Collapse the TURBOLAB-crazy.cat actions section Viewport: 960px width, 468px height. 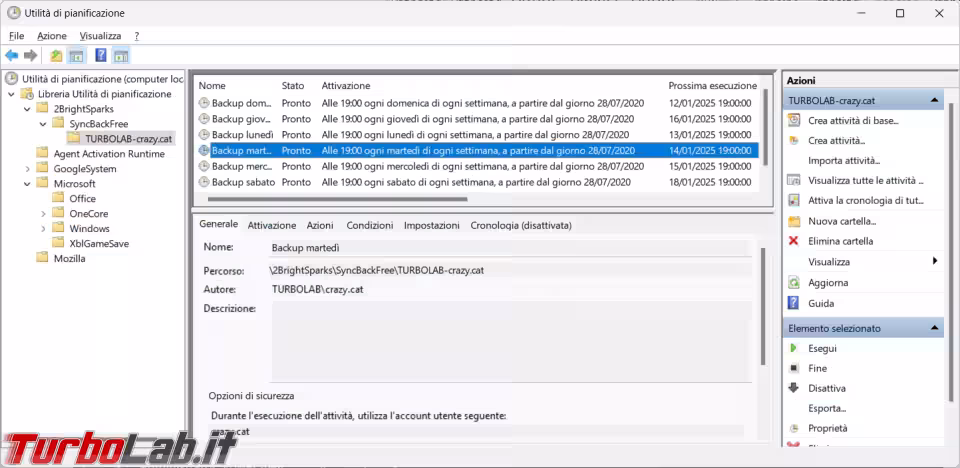pos(935,101)
